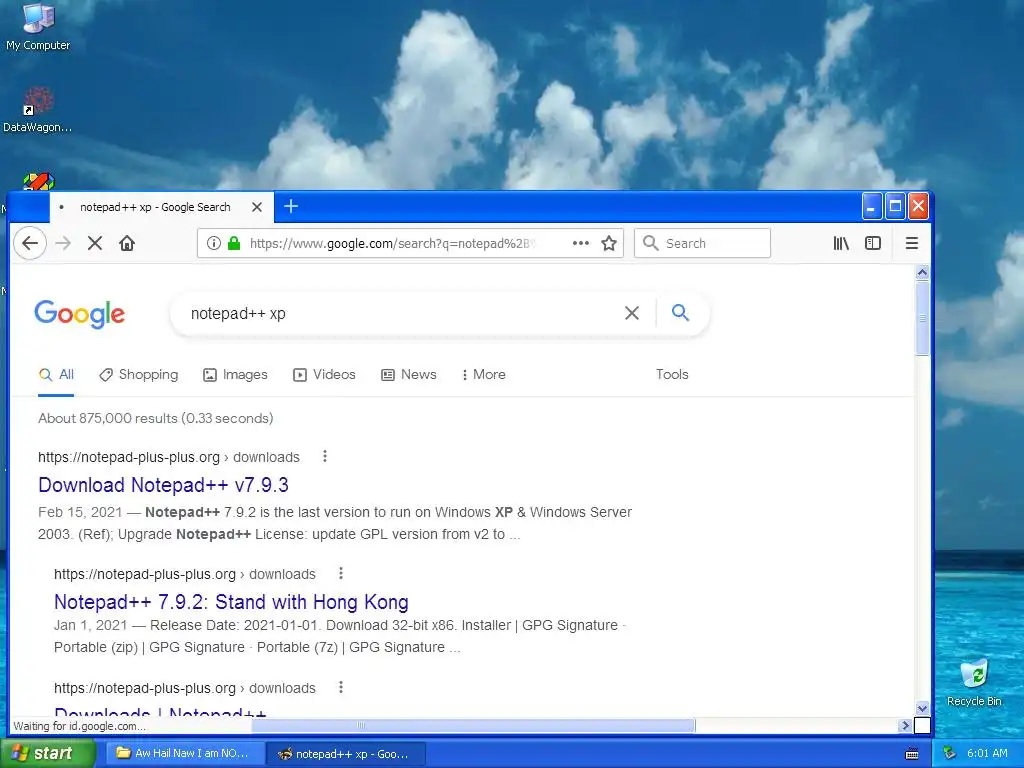Screen dimensions: 1024x768
Task: Open a new tab with plus button
Action: (x=291, y=206)
